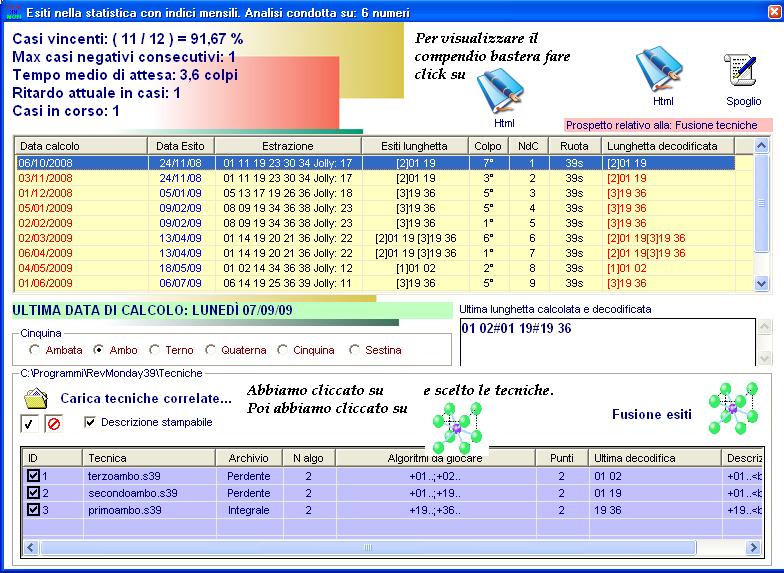Click the Lunghetta decodificata column header

click(668, 146)
